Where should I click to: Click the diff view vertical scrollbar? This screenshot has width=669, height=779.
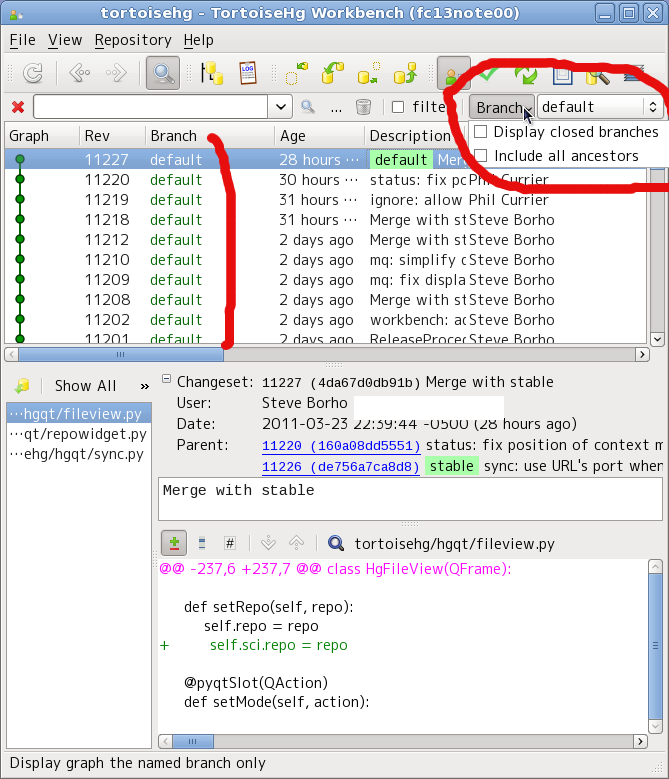coord(656,646)
